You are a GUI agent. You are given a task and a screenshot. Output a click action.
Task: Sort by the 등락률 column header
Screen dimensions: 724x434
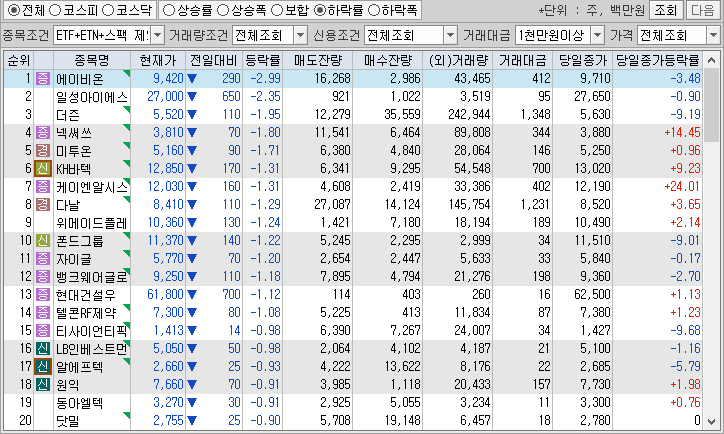[263, 60]
